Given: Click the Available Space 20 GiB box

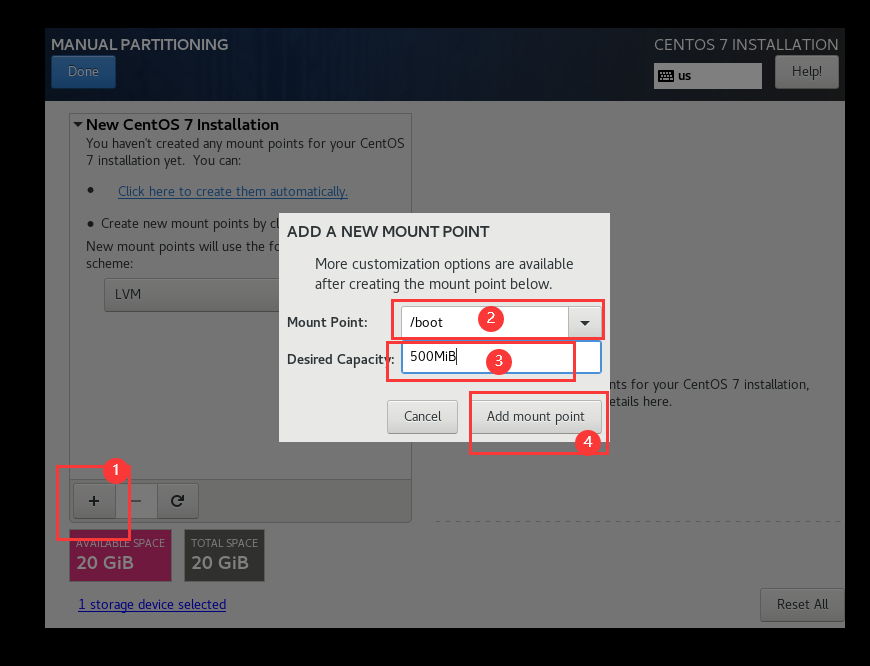Looking at the screenshot, I should pyautogui.click(x=120, y=555).
